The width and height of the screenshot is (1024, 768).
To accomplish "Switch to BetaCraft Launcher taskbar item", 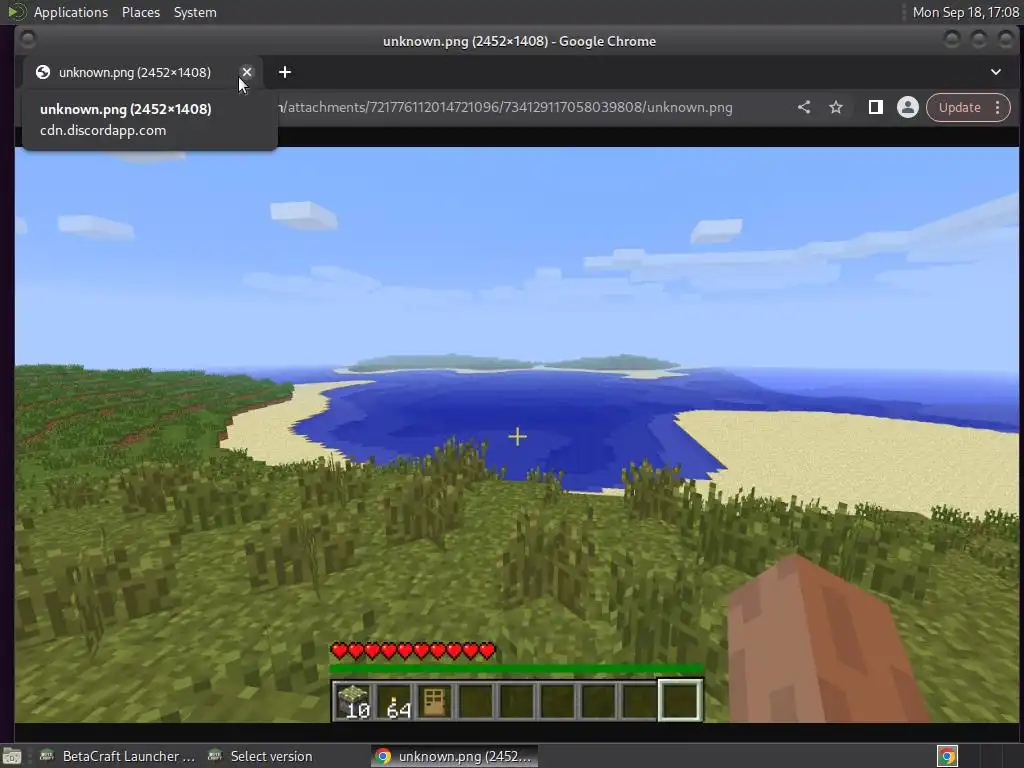I will coord(118,756).
